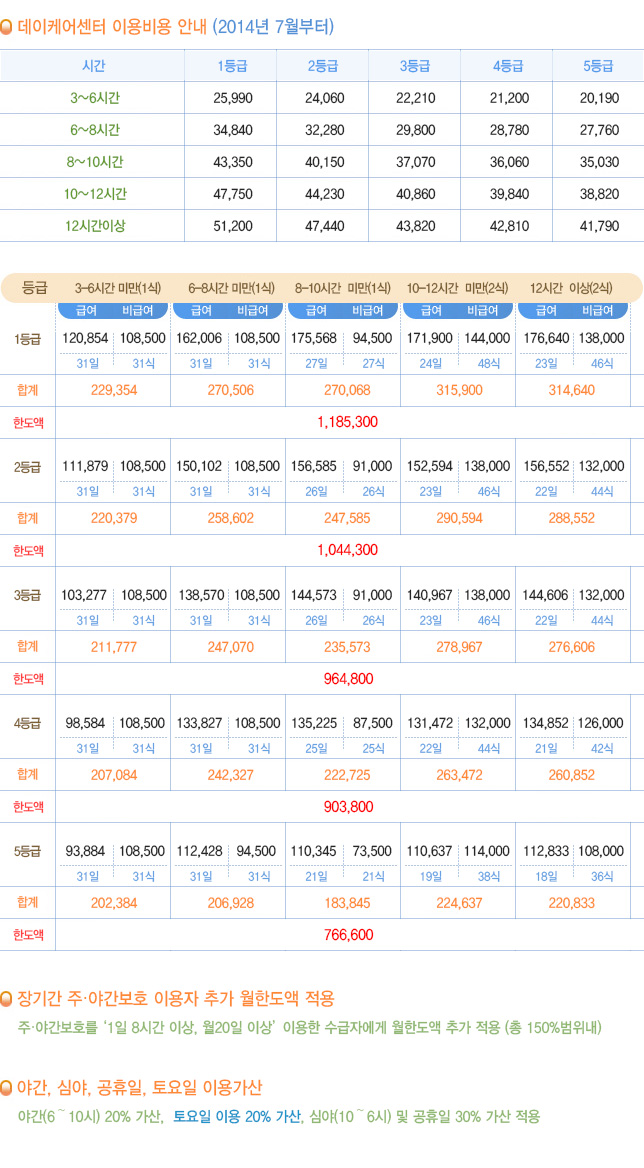Click the 29,800 fee cell
This screenshot has width=644, height=1168.
(415, 130)
